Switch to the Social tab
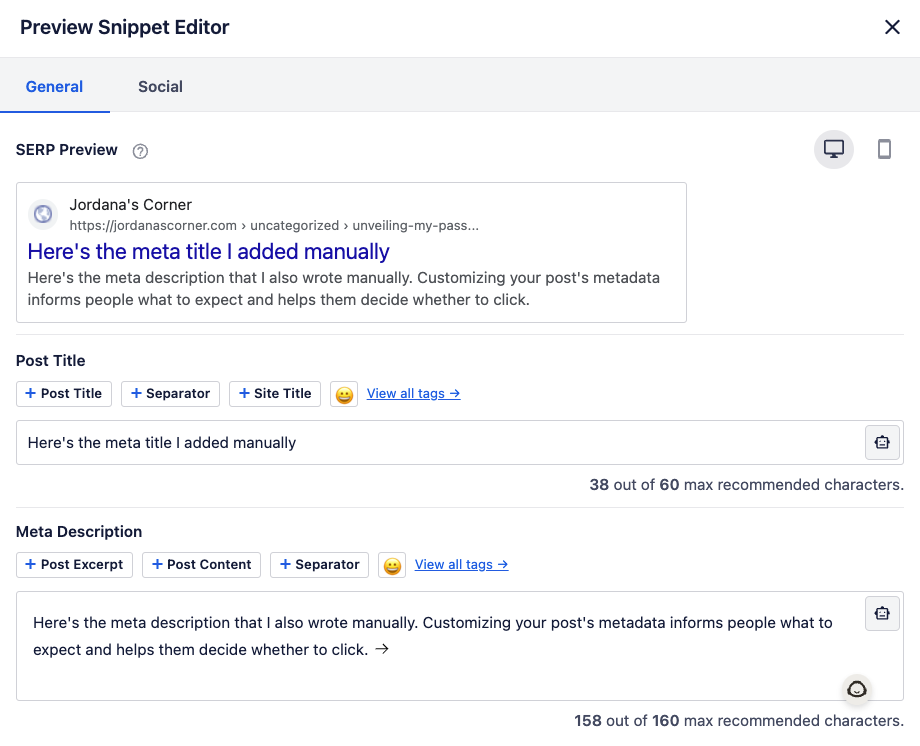 pos(160,87)
